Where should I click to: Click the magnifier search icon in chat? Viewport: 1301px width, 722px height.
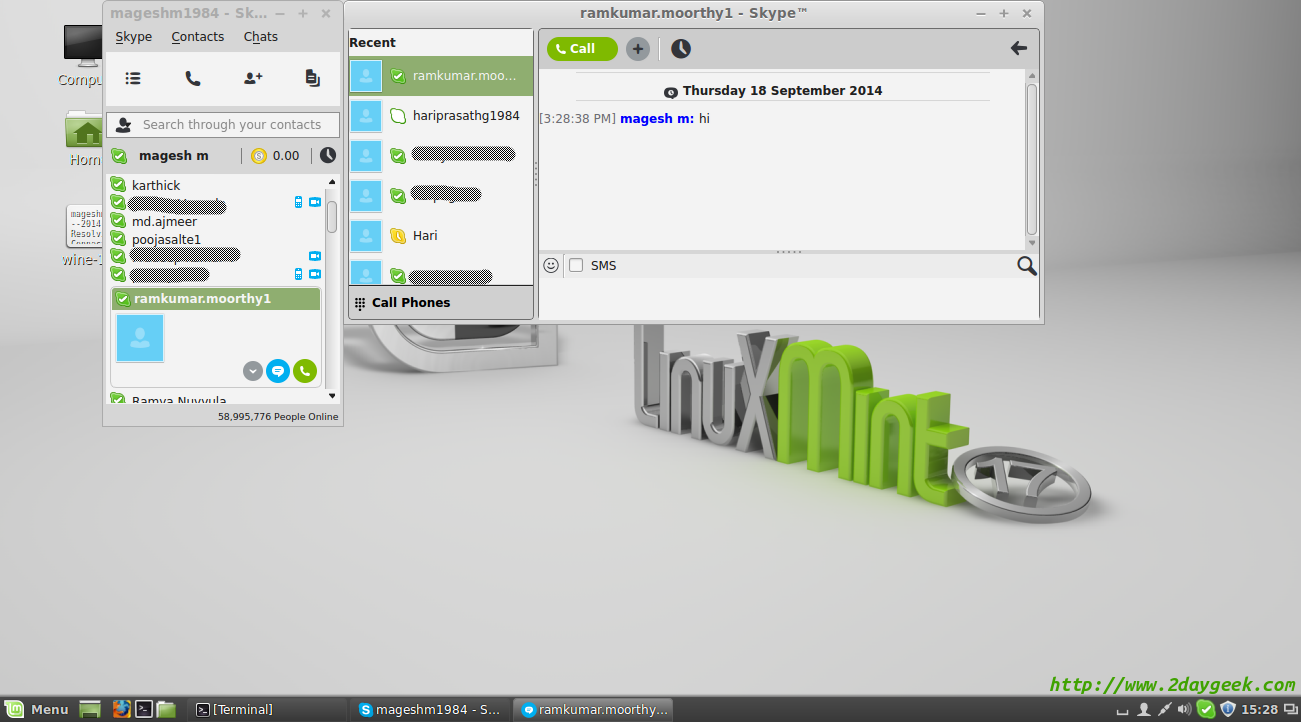point(1026,265)
